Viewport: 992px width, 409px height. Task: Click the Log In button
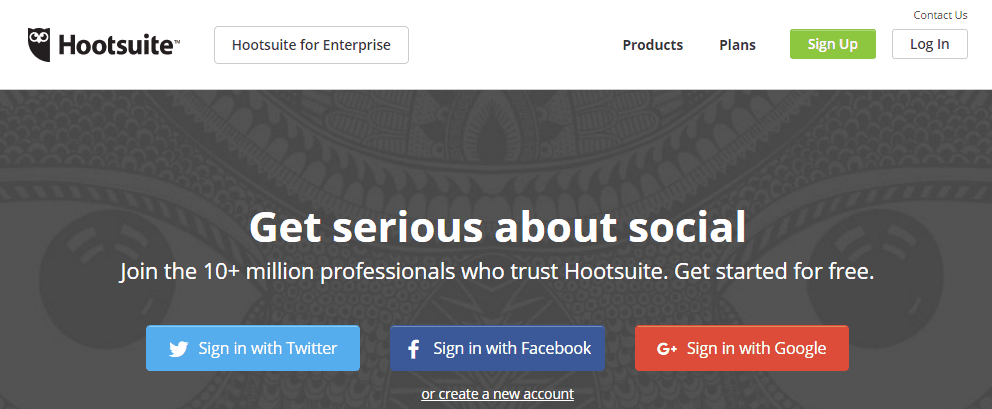[x=929, y=44]
